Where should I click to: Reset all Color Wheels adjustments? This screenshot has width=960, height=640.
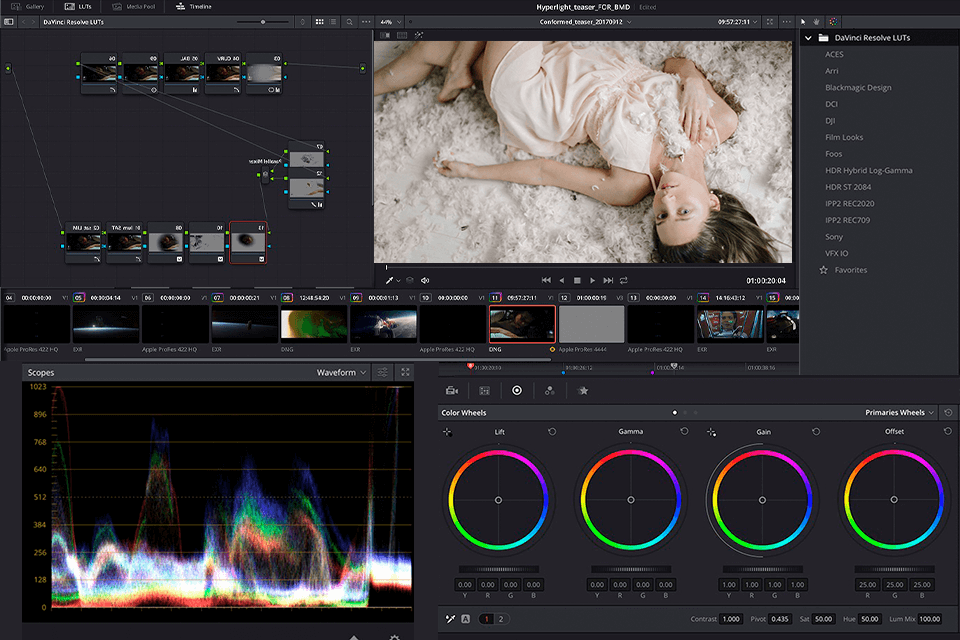point(948,413)
